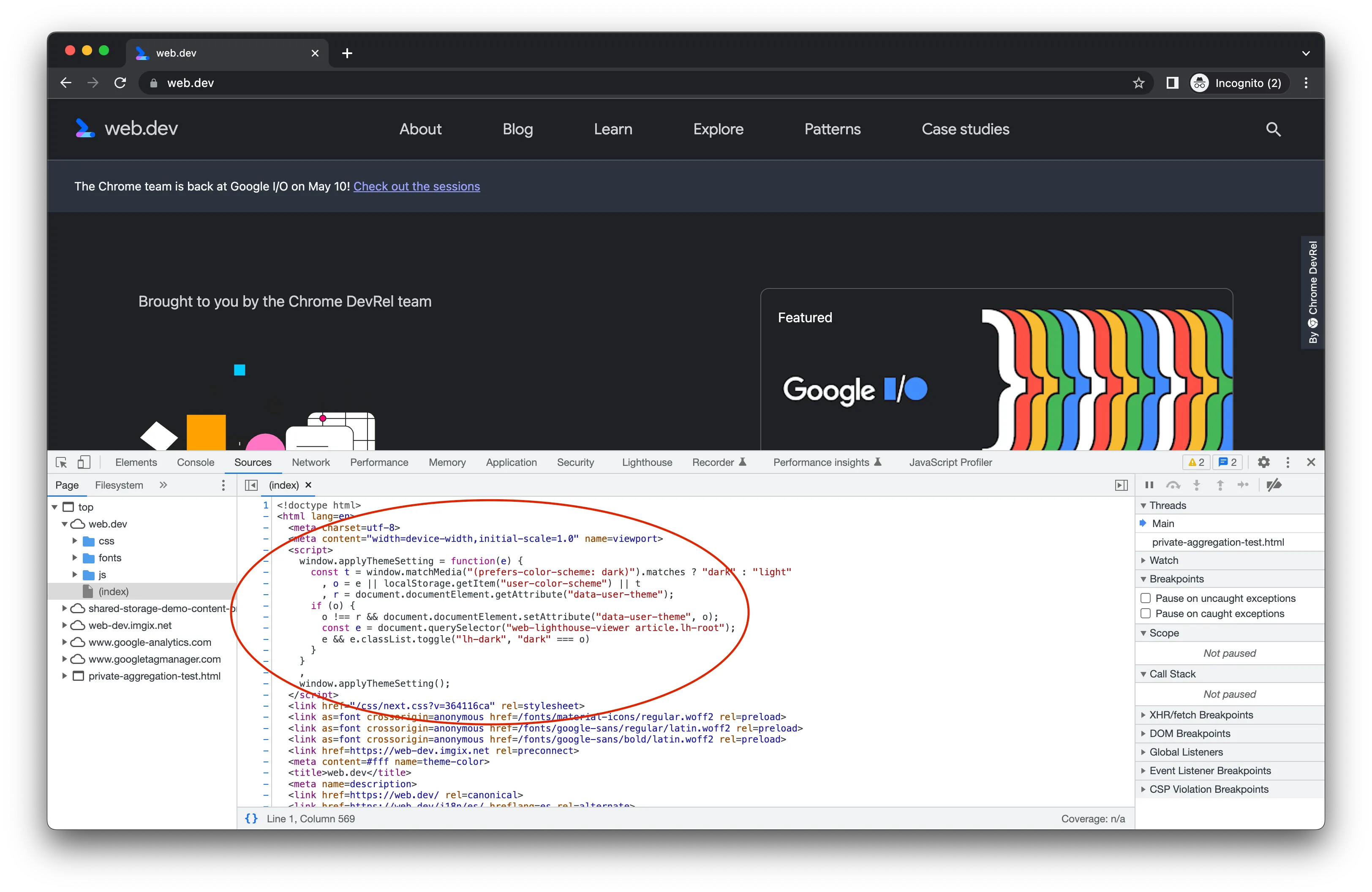Viewport: 1372px width, 892px height.
Task: Open DevTools settings gear
Action: pyautogui.click(x=1263, y=462)
